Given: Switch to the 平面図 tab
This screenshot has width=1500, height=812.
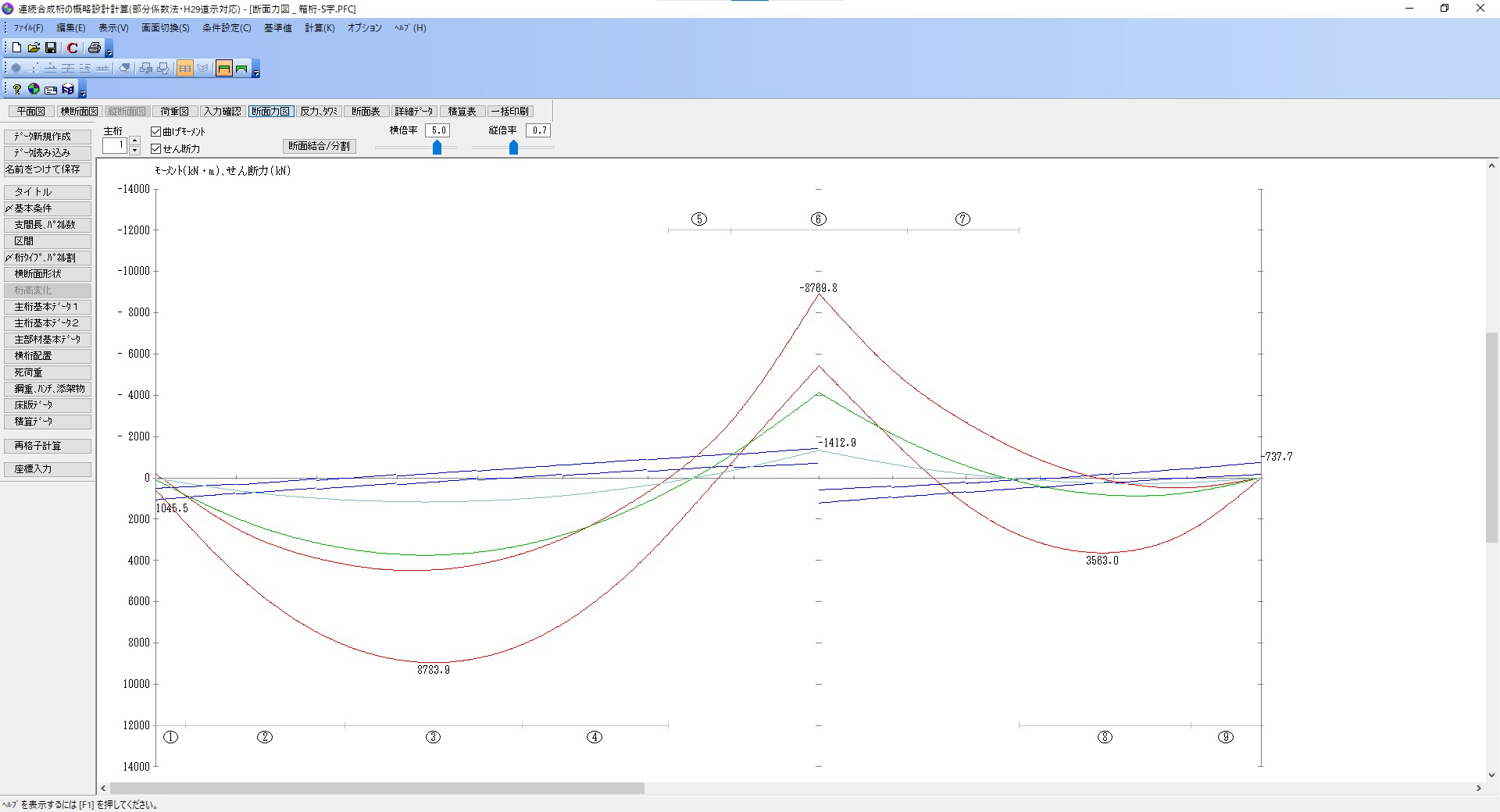Looking at the screenshot, I should tap(31, 112).
